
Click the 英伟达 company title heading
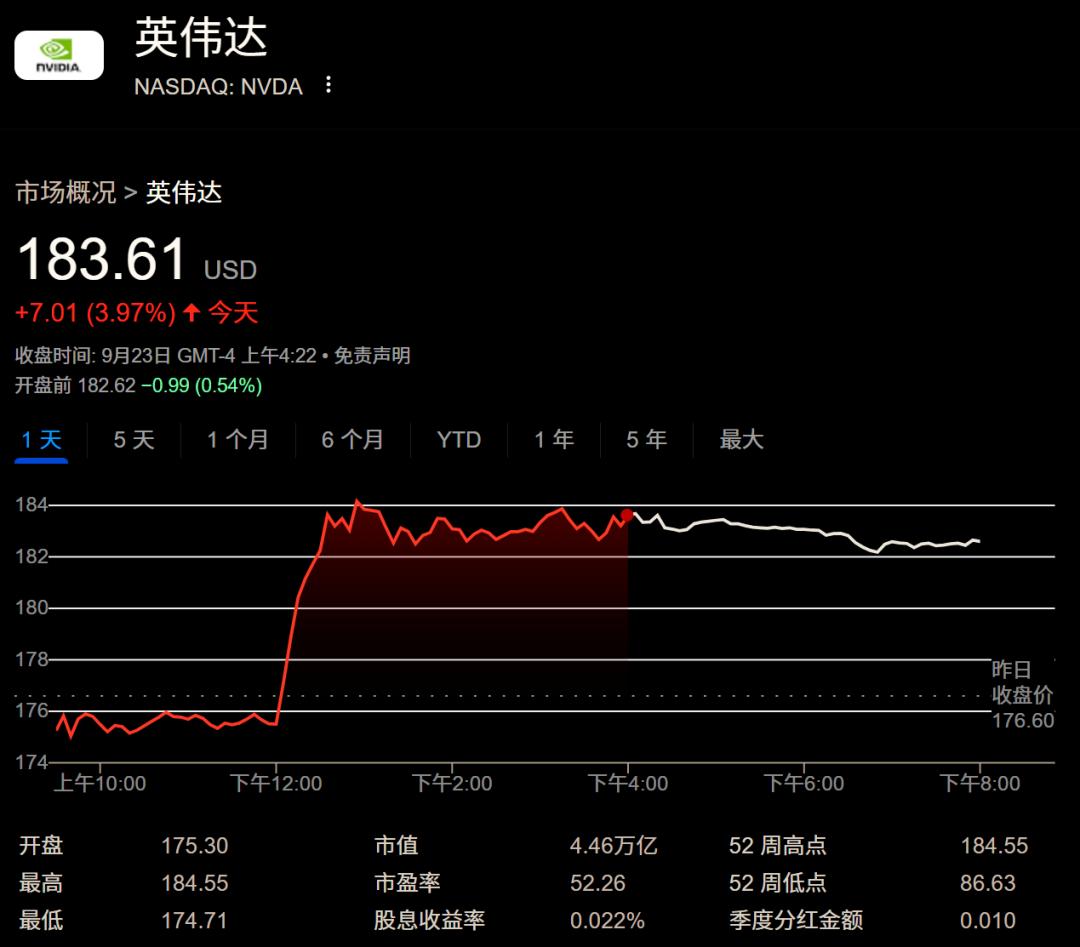pos(201,38)
